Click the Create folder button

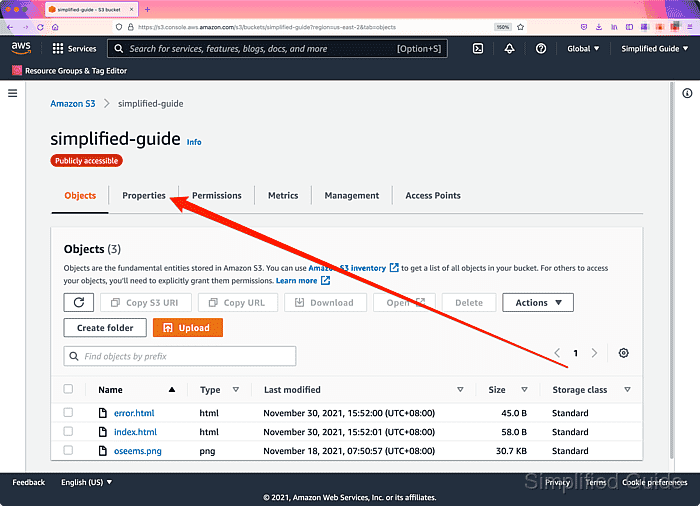tap(105, 328)
